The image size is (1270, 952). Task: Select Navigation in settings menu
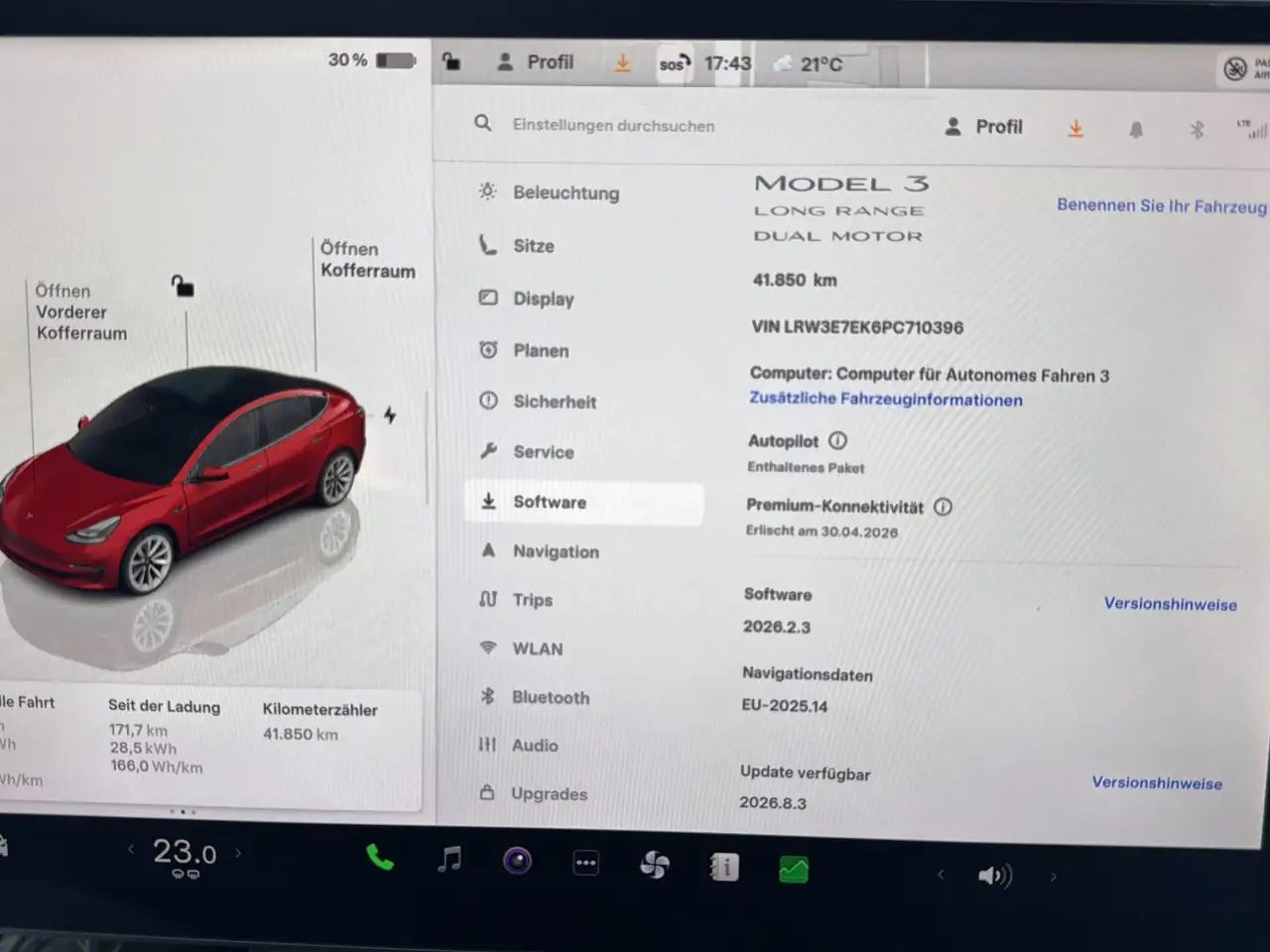point(556,551)
